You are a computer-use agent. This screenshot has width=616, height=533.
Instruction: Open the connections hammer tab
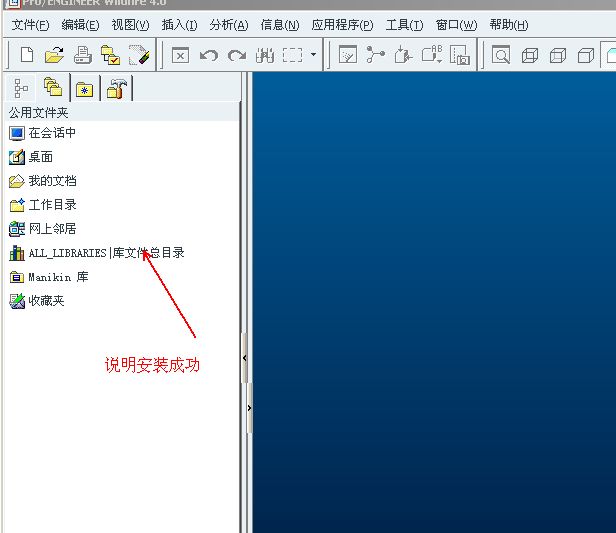117,88
